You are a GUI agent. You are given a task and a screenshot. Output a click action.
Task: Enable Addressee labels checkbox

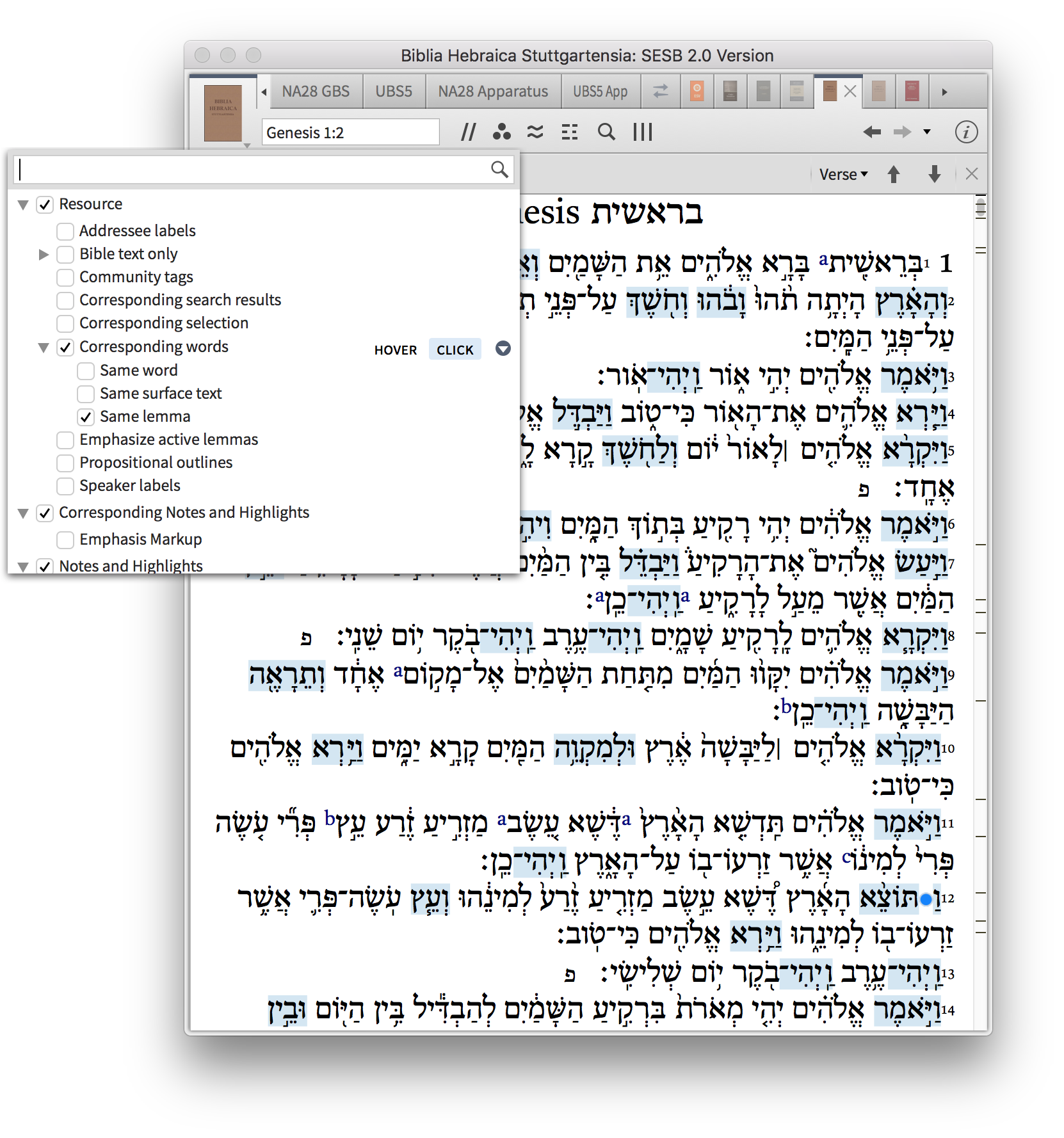point(65,231)
